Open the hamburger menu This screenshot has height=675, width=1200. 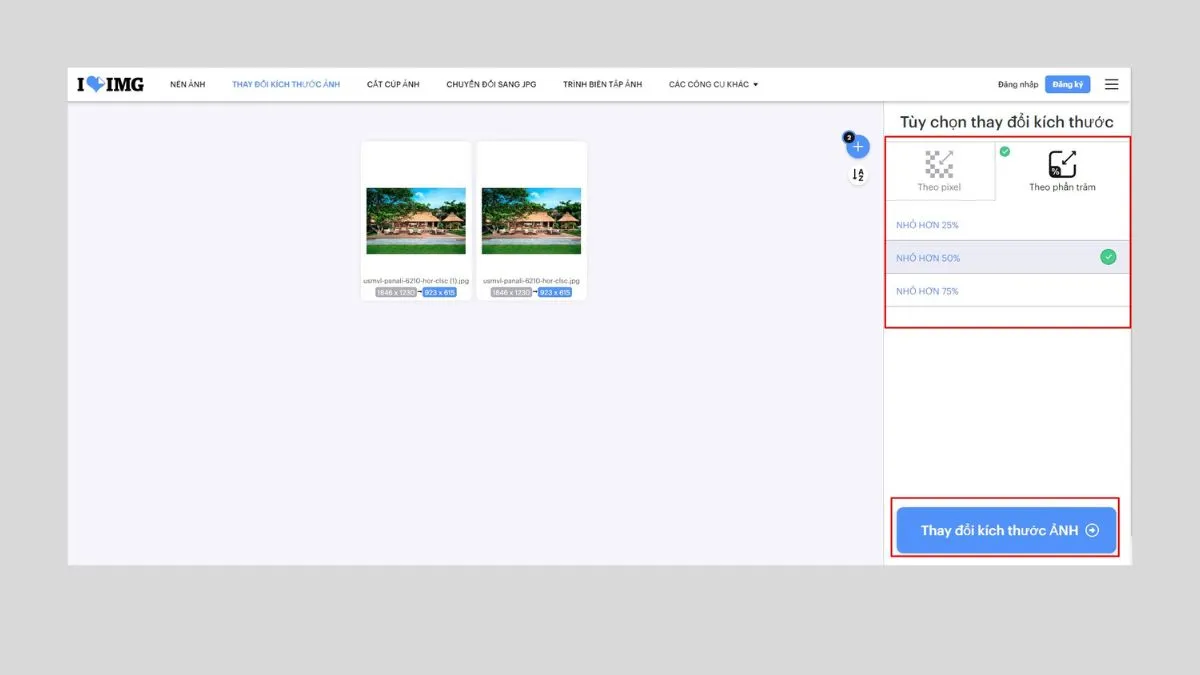point(1111,85)
